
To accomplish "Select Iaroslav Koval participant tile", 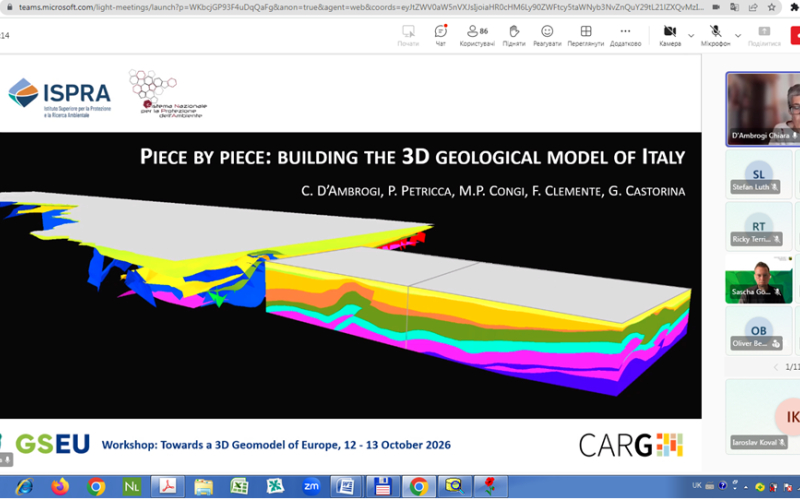I will [x=763, y=416].
